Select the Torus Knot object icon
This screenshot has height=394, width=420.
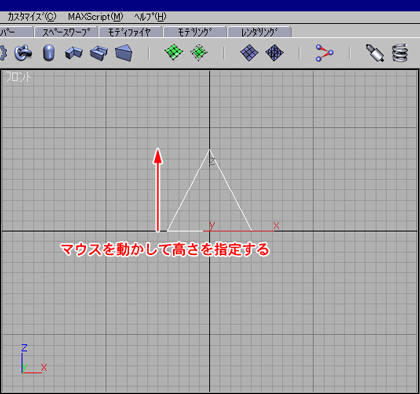(23, 53)
